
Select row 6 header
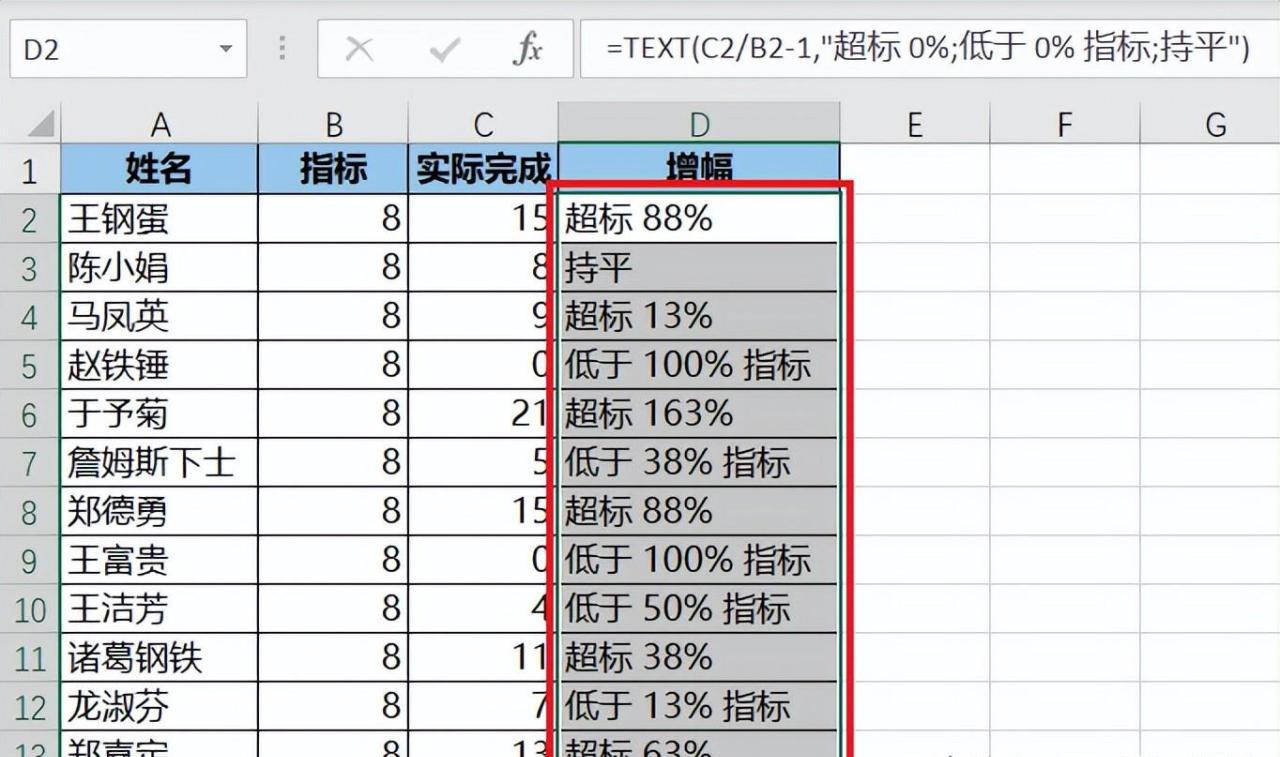pos(29,413)
